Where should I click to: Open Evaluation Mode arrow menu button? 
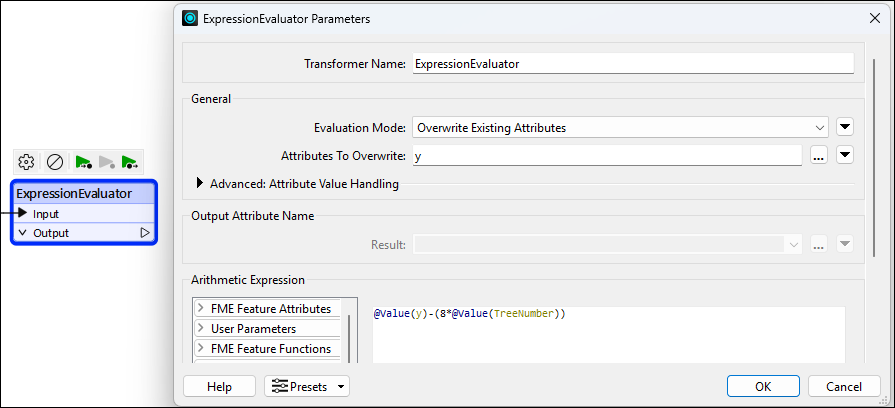click(x=845, y=127)
